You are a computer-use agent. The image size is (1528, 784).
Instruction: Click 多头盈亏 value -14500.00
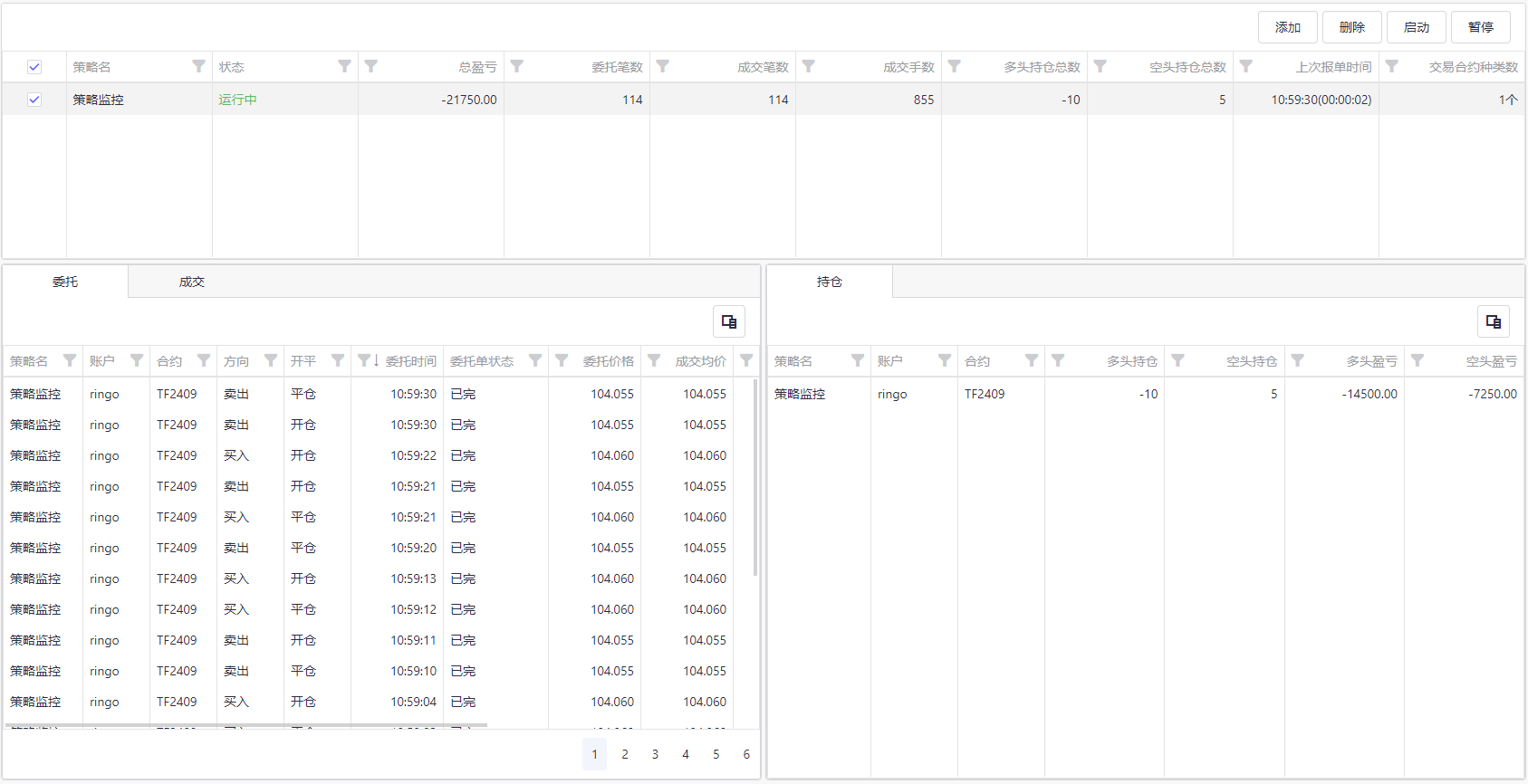point(1369,394)
